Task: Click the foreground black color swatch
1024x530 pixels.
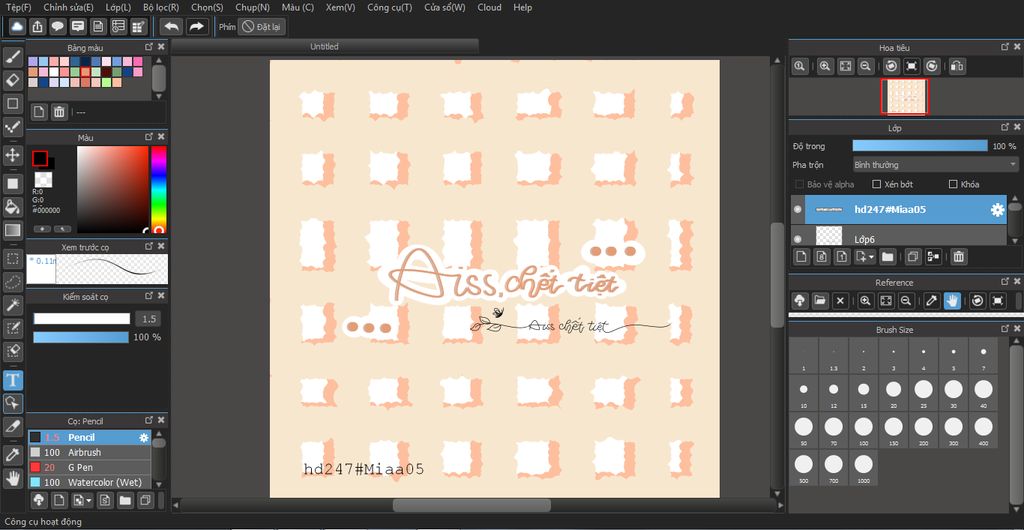Action: click(40, 159)
